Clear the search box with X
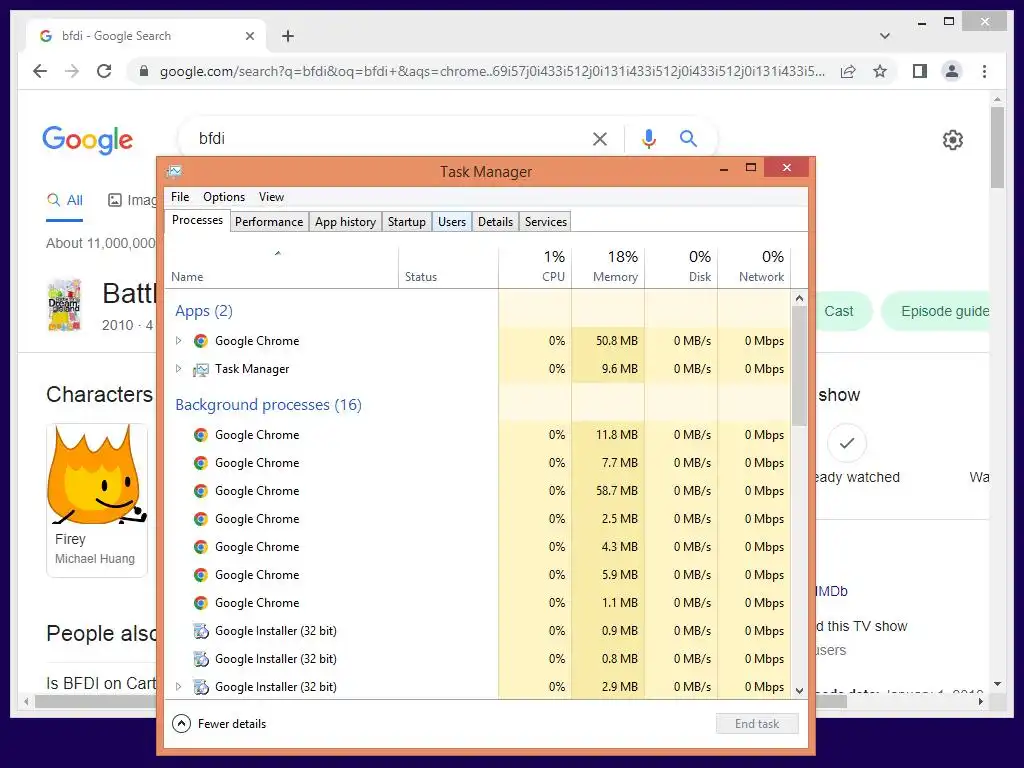The image size is (1024, 768). [600, 138]
